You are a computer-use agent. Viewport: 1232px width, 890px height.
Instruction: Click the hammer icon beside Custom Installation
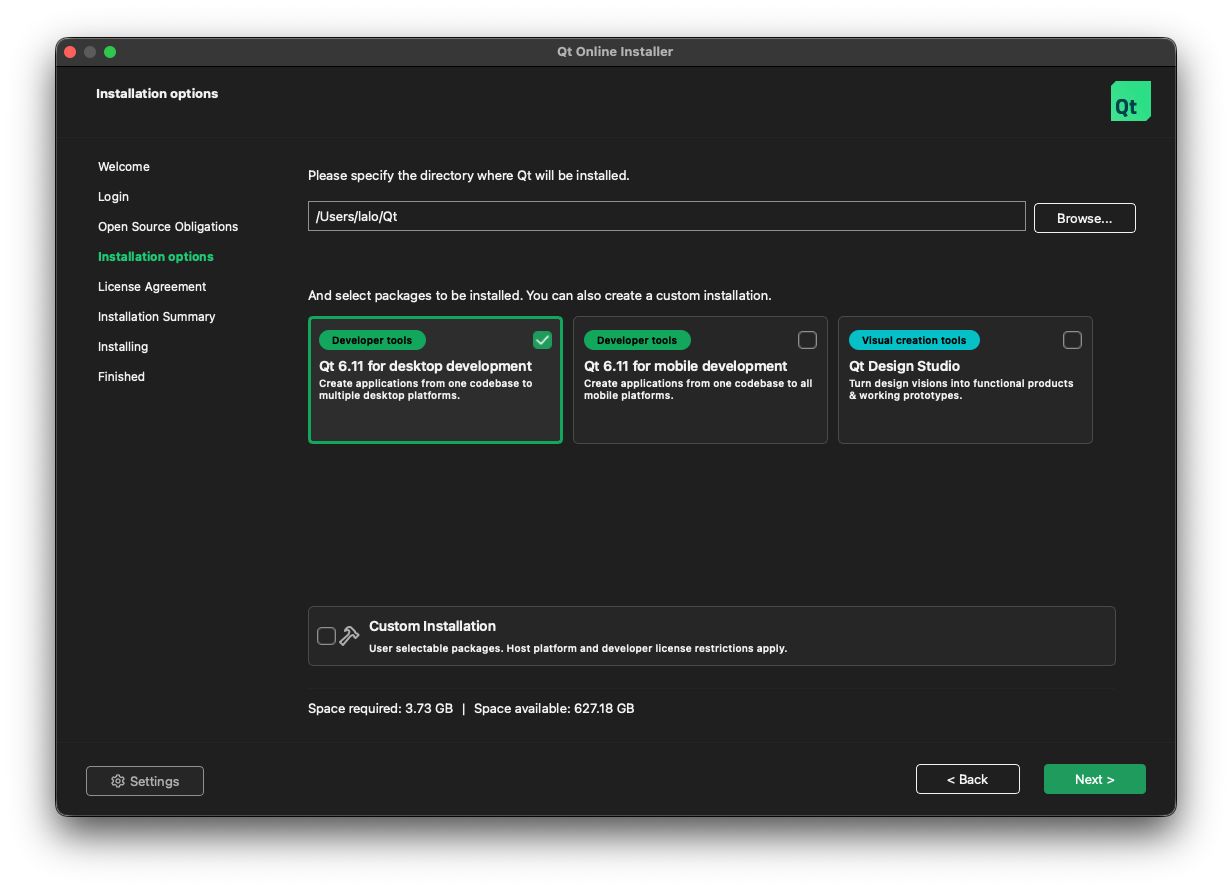[349, 636]
